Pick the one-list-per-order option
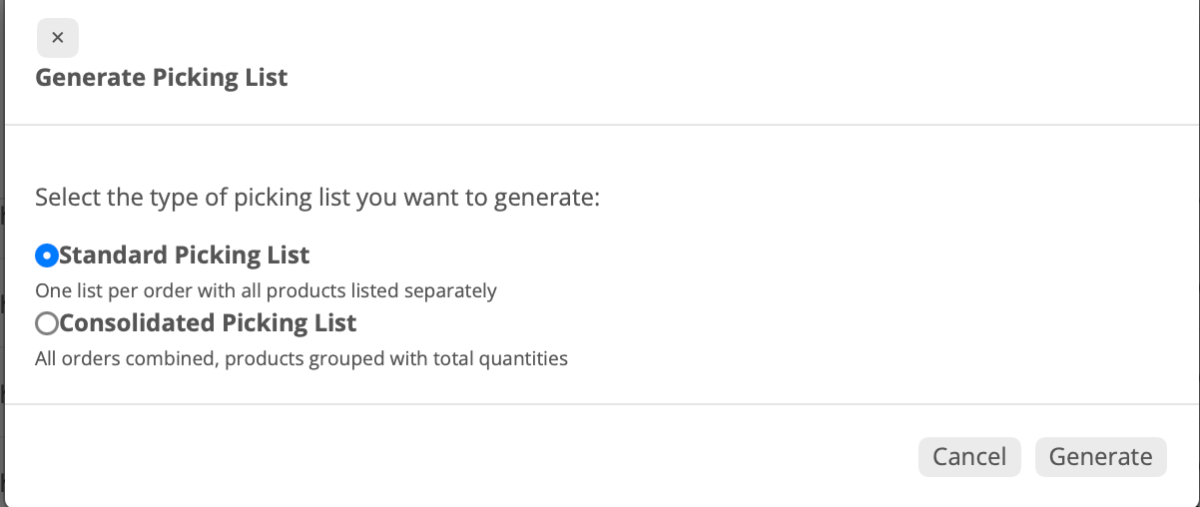This screenshot has width=1200, height=507. 46,256
